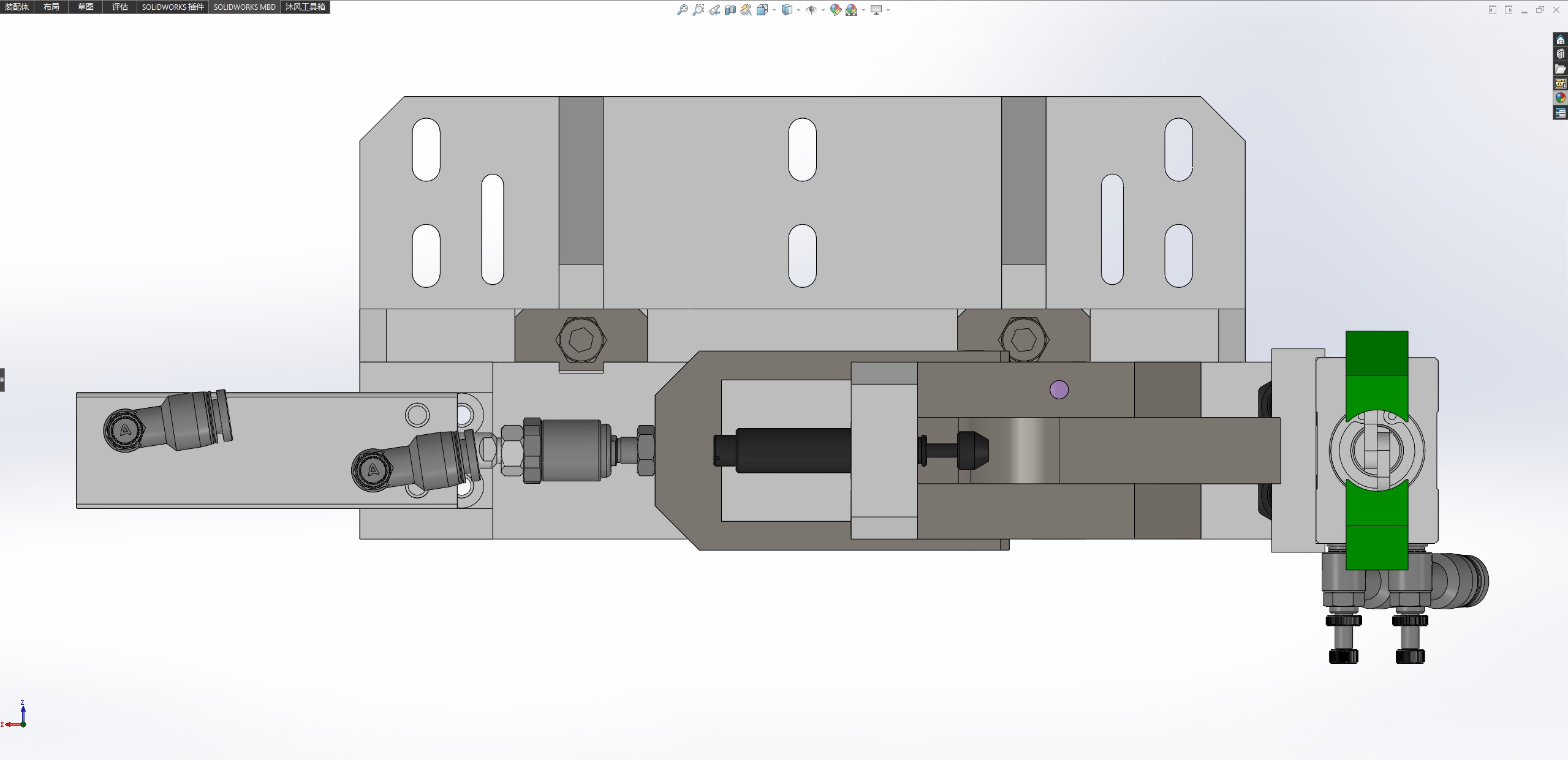Switch to the 装配体 tab
Image resolution: width=1568 pixels, height=760 pixels.
[x=17, y=7]
